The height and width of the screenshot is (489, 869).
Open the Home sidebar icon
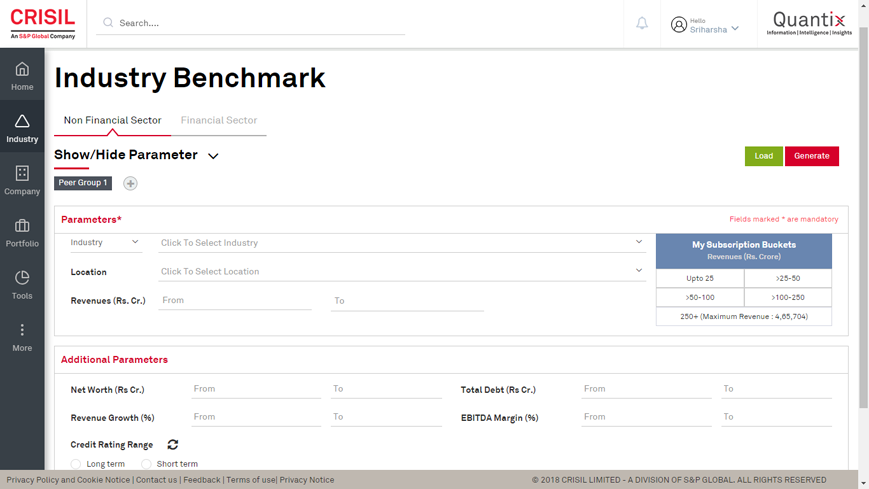22,69
